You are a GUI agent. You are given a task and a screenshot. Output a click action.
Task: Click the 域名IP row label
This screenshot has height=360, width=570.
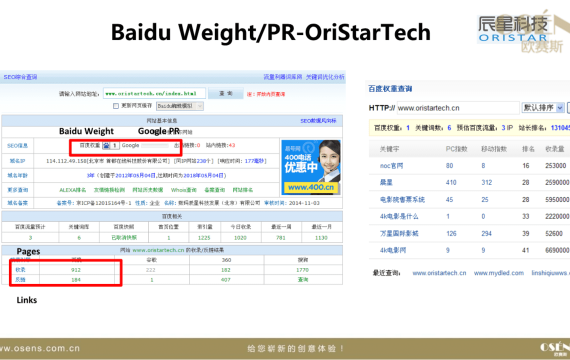point(17,161)
